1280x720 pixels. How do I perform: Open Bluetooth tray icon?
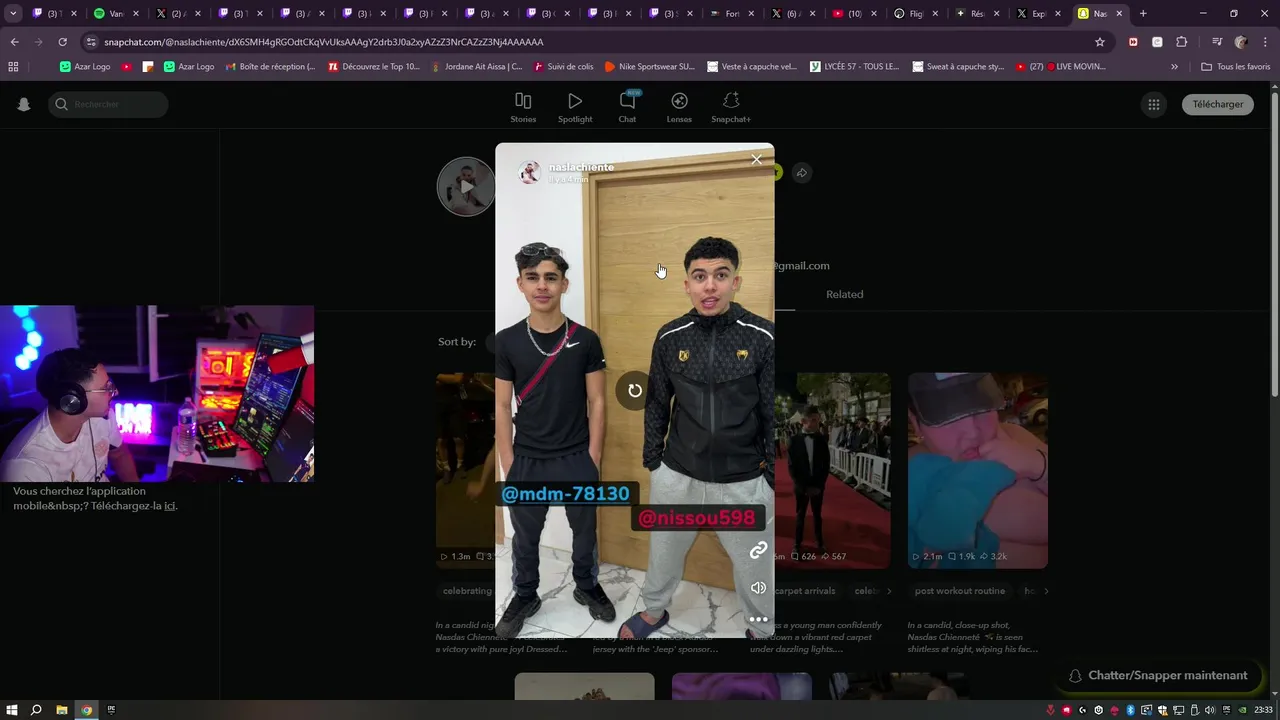click(1130, 710)
